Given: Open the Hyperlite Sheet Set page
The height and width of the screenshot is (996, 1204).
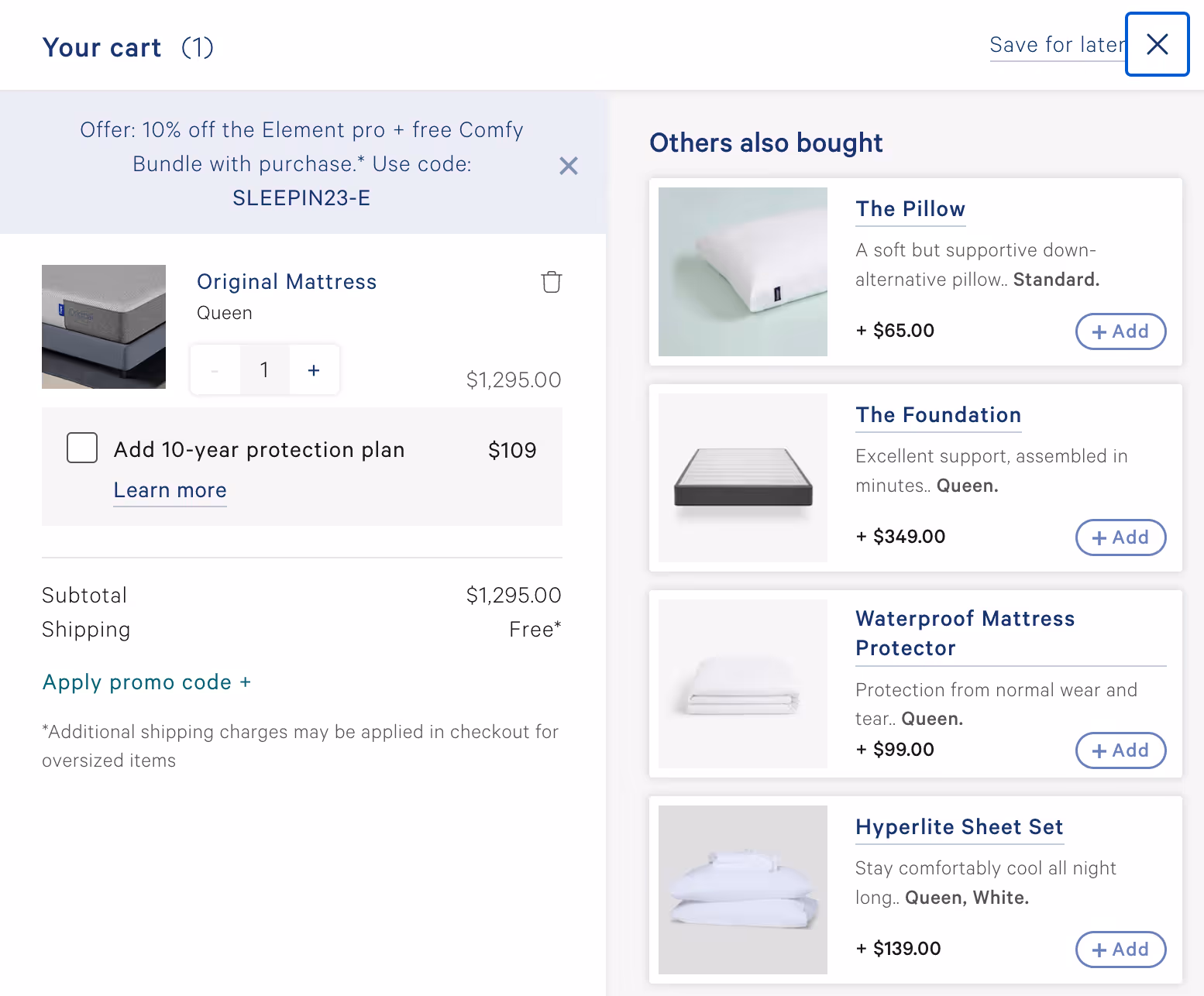Looking at the screenshot, I should tap(959, 827).
